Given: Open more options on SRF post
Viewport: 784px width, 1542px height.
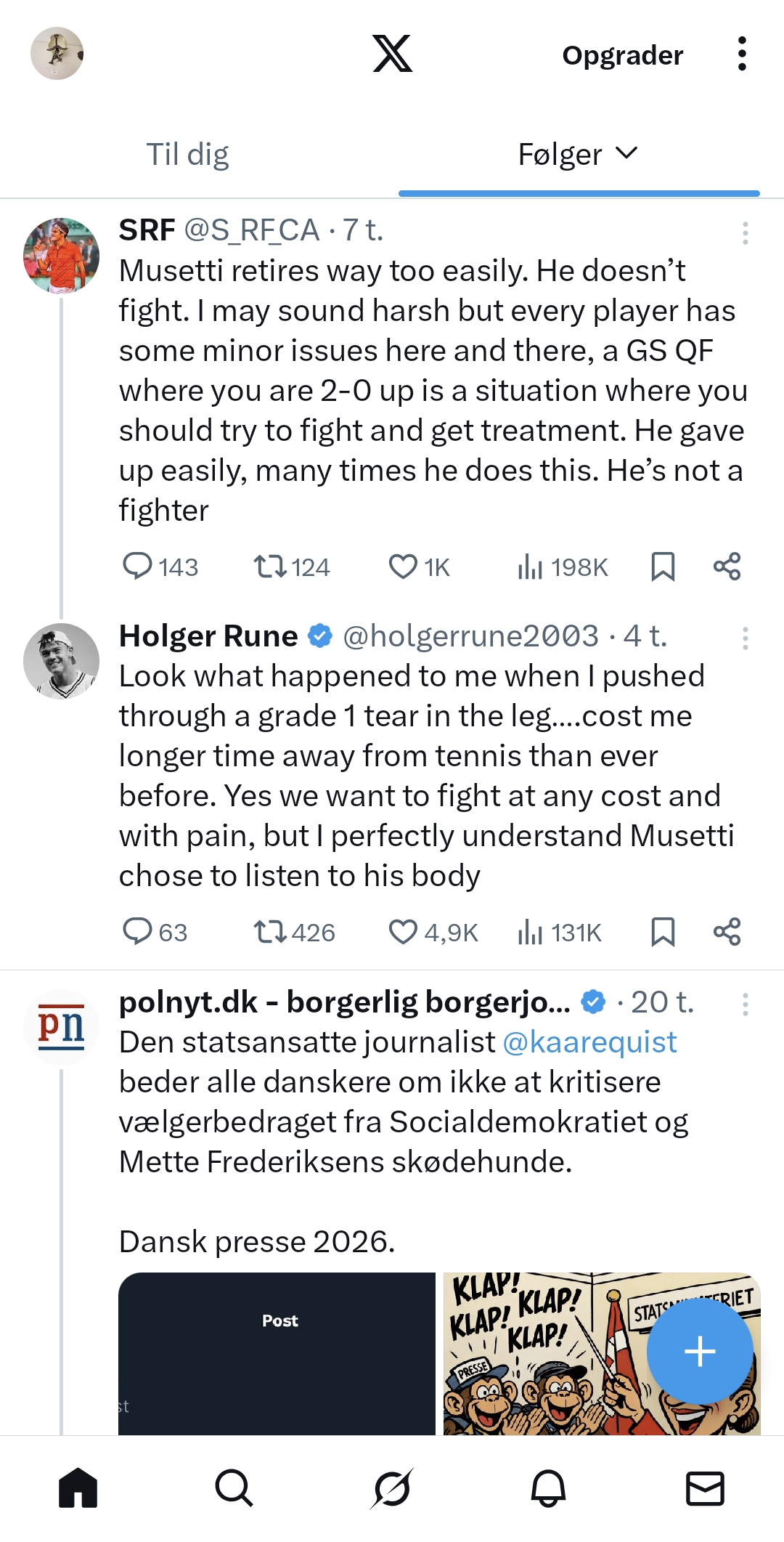Looking at the screenshot, I should (x=745, y=232).
